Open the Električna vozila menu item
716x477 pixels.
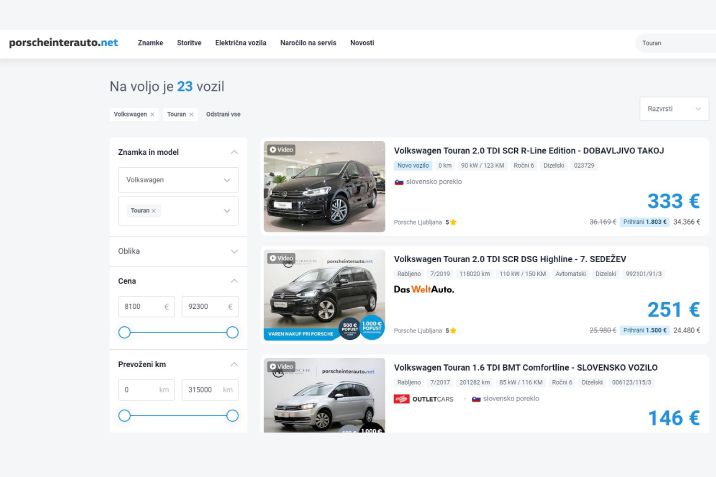241,42
